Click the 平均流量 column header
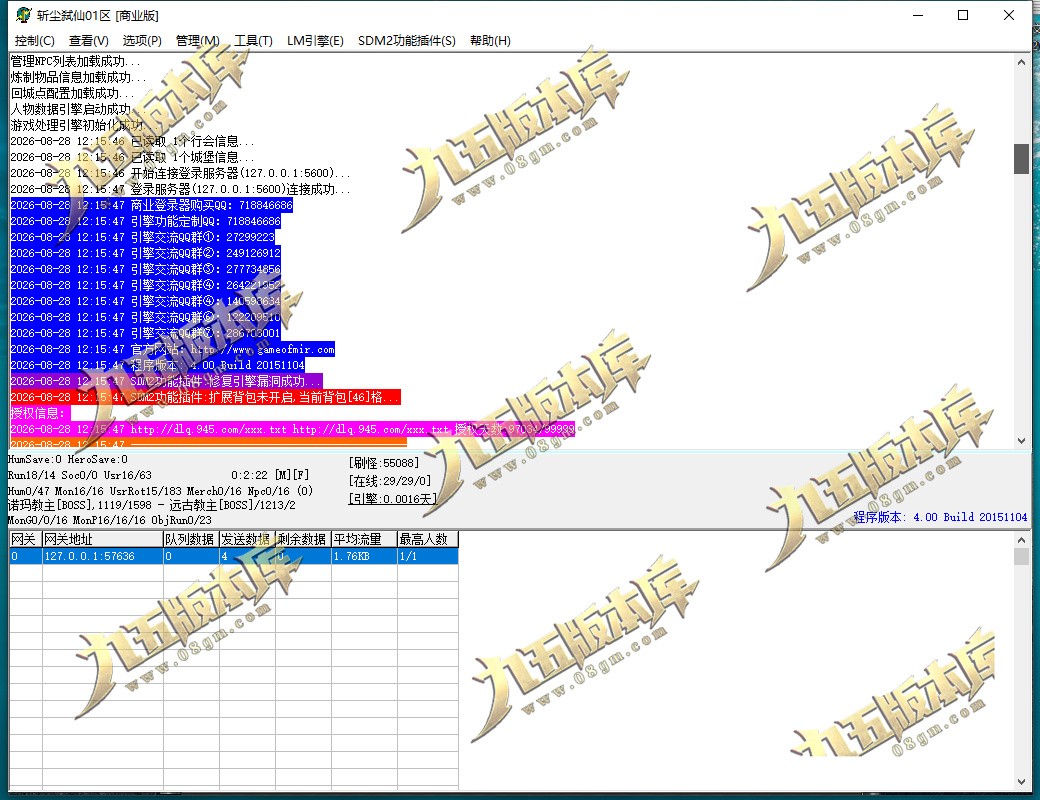The height and width of the screenshot is (800, 1040). pyautogui.click(x=364, y=539)
